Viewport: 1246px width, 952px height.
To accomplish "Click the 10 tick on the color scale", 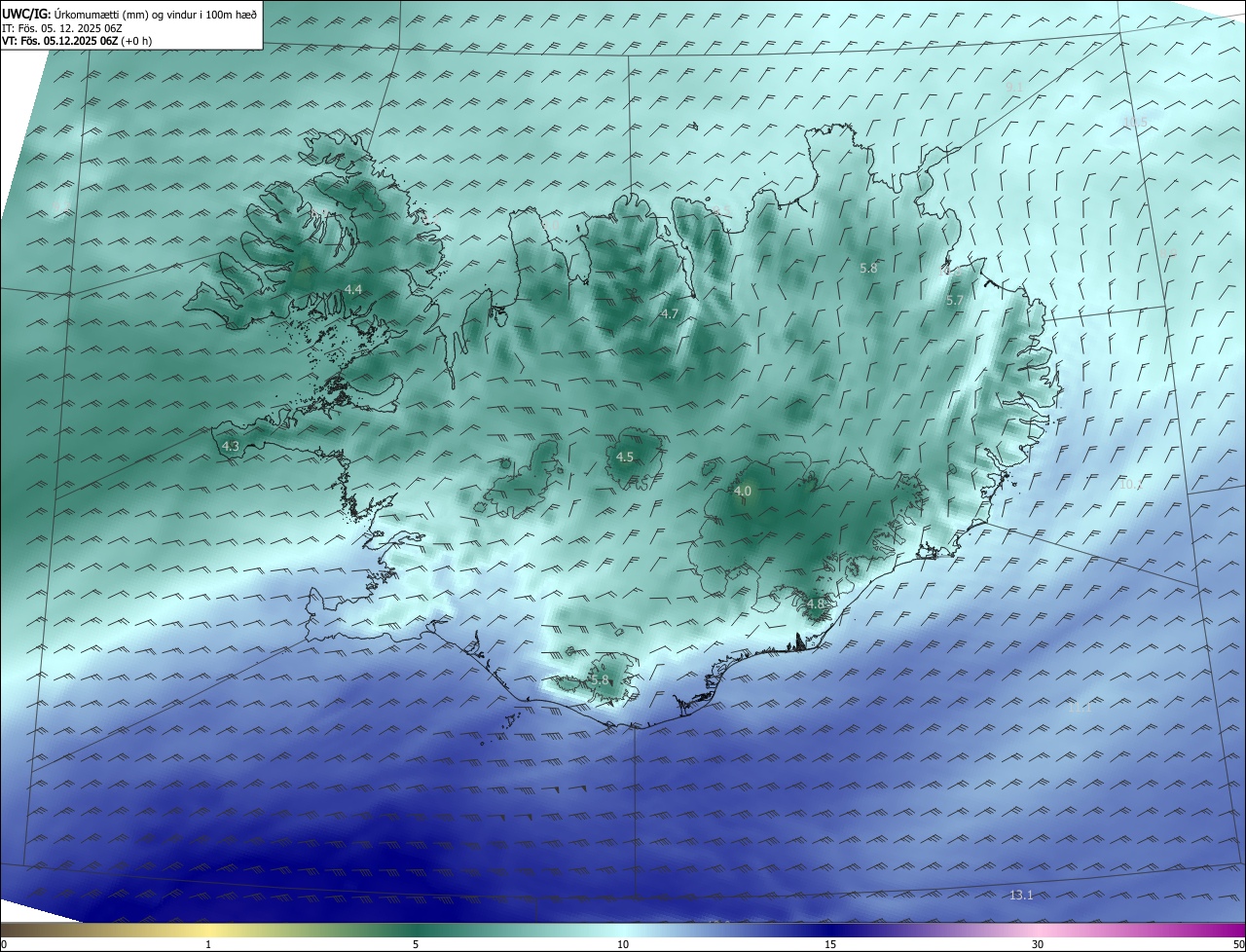I will click(x=623, y=944).
